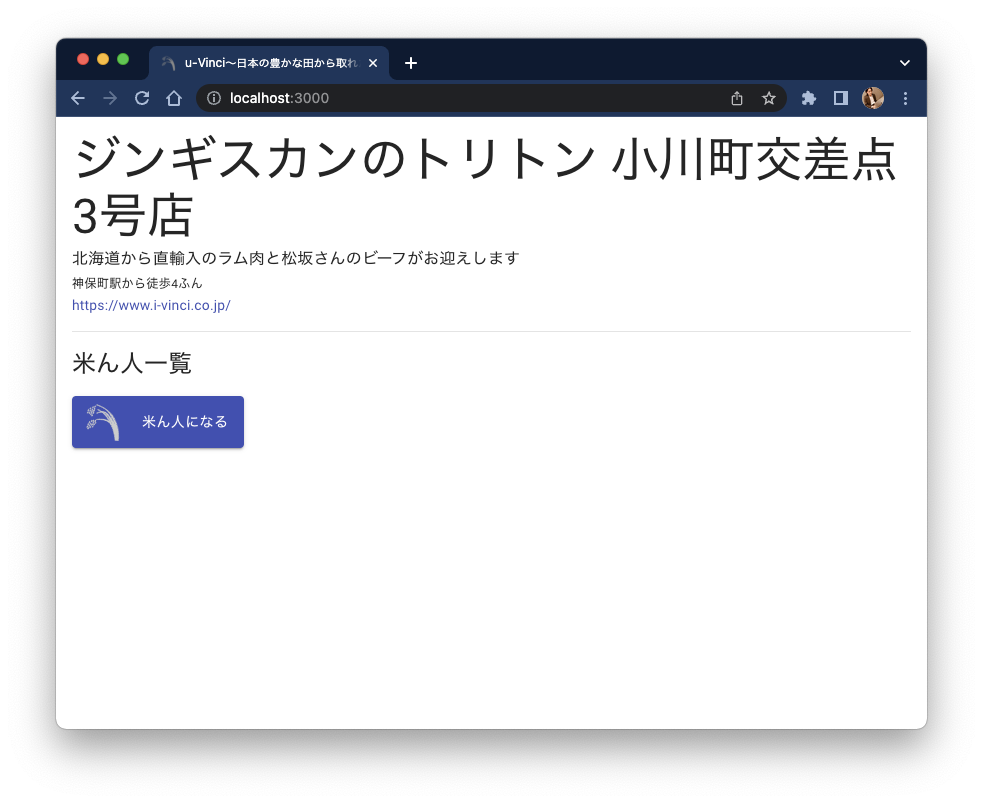Click the green fullscreen window button
Screen dimensions: 983x803
click(123, 59)
